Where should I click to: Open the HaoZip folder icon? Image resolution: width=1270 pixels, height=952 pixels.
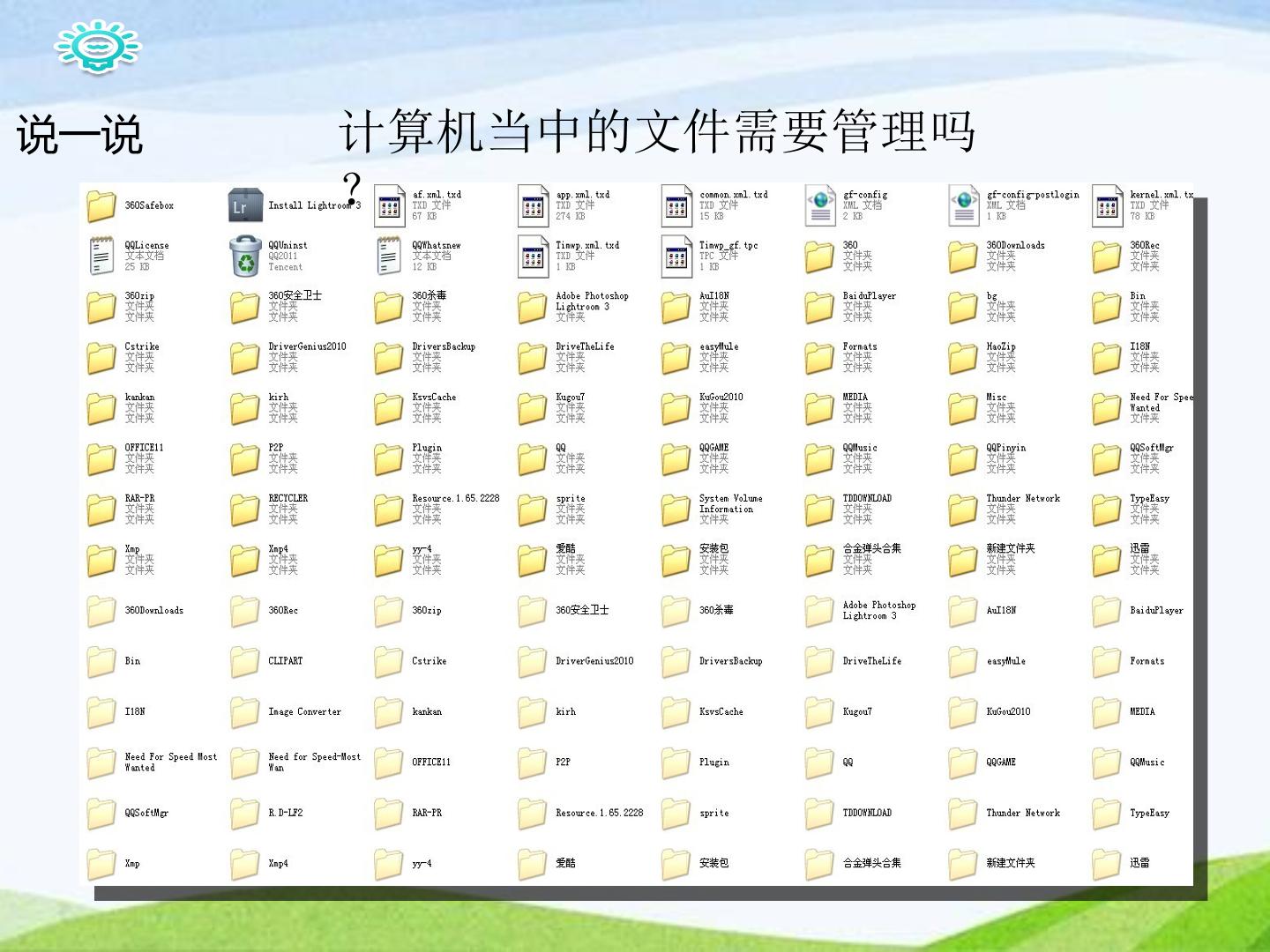click(963, 358)
